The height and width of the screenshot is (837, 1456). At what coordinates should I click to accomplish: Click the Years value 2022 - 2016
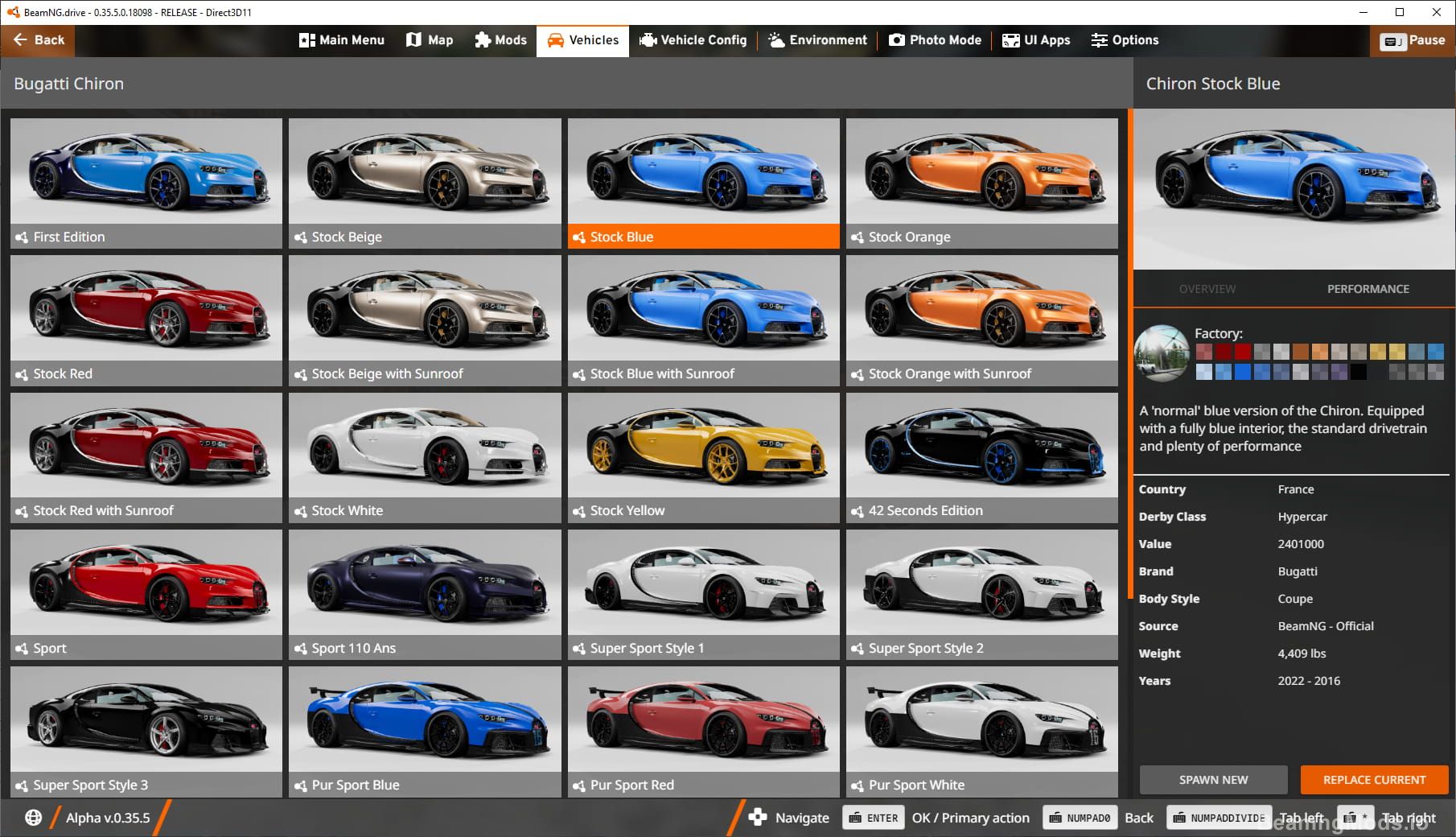click(1309, 681)
